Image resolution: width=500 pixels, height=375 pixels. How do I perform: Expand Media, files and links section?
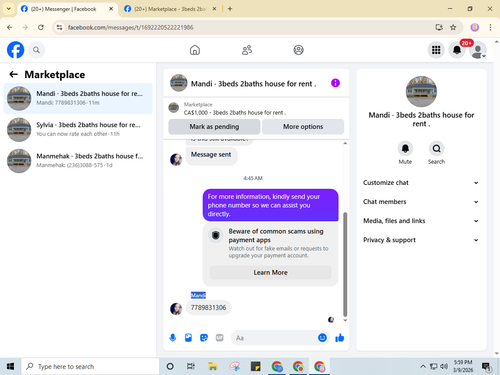[421, 221]
